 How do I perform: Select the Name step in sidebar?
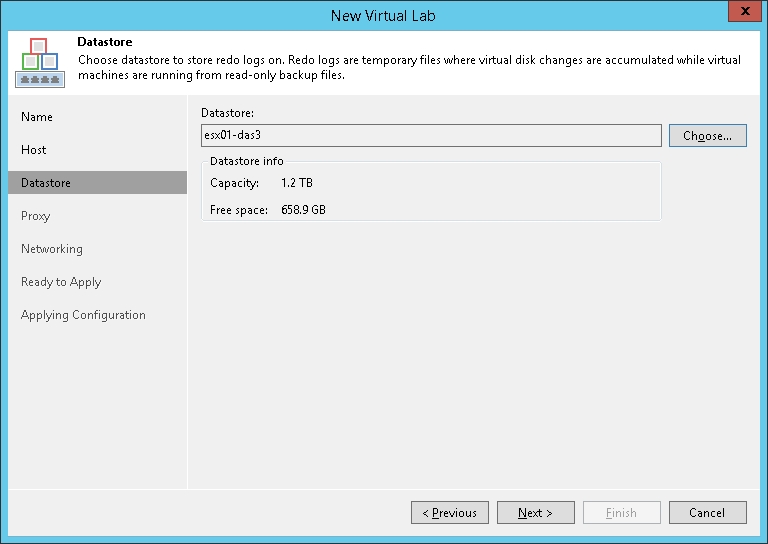[37, 117]
